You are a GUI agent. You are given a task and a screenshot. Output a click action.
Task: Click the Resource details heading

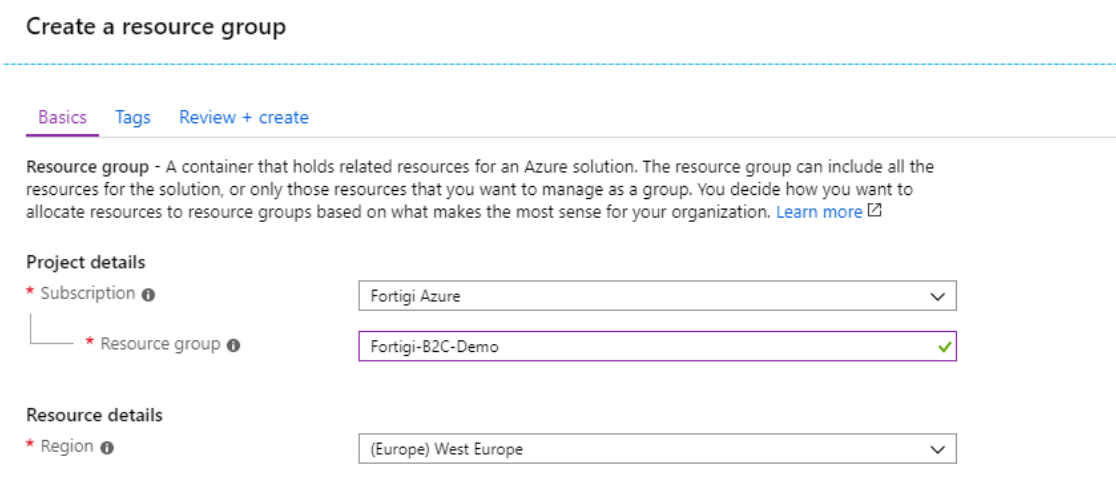point(94,415)
